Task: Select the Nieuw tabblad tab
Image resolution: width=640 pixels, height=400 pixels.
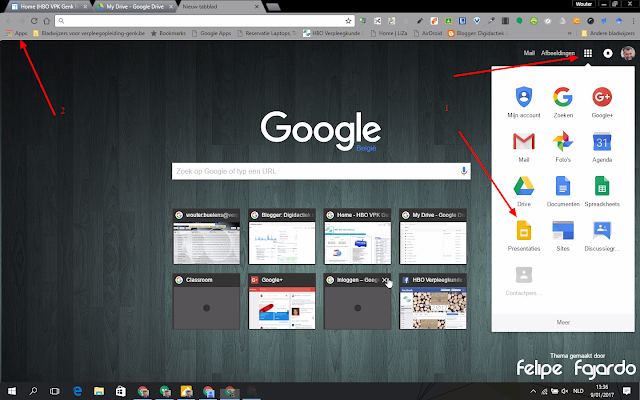Action: click(221, 7)
